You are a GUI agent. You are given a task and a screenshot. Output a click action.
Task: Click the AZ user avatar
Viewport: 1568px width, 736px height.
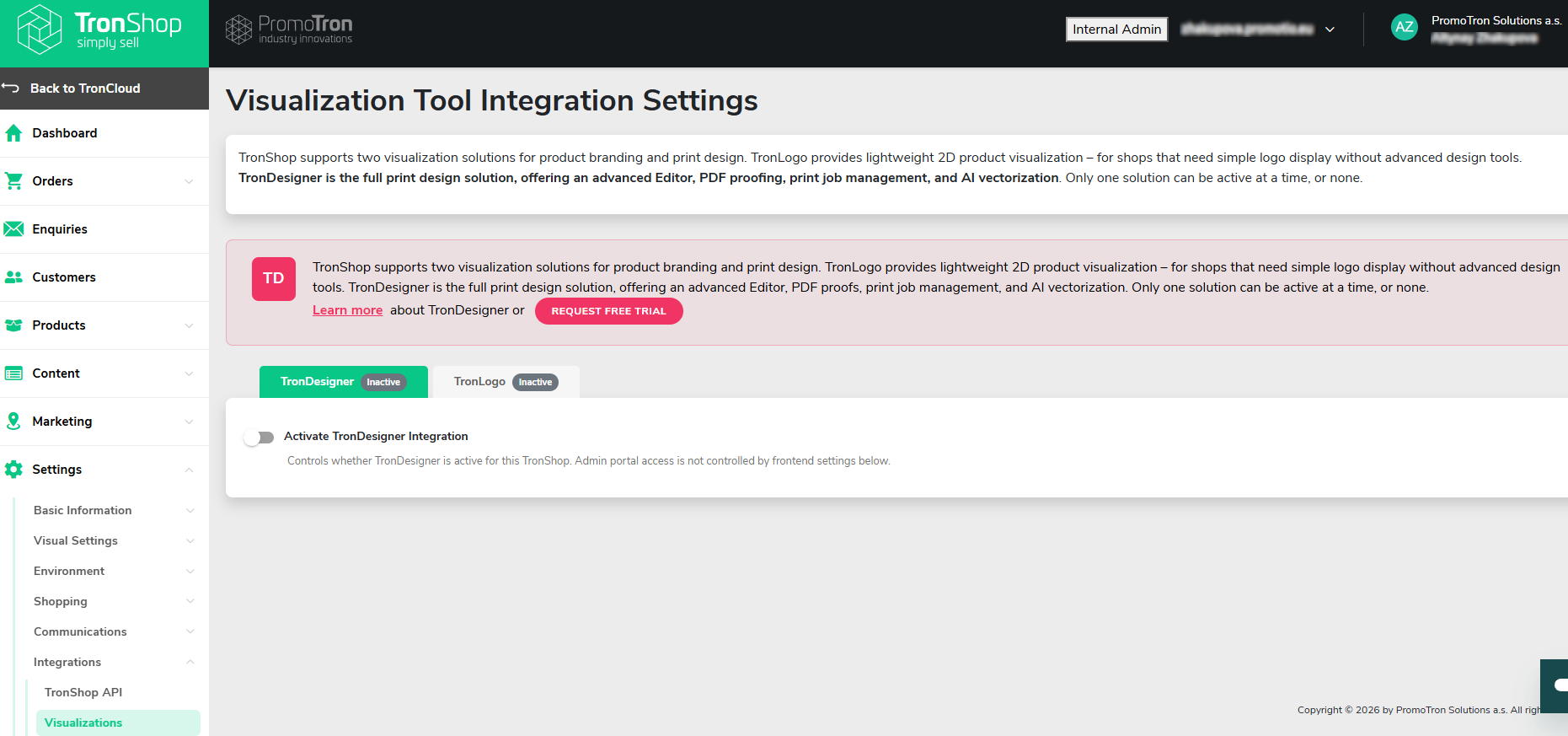point(1405,27)
